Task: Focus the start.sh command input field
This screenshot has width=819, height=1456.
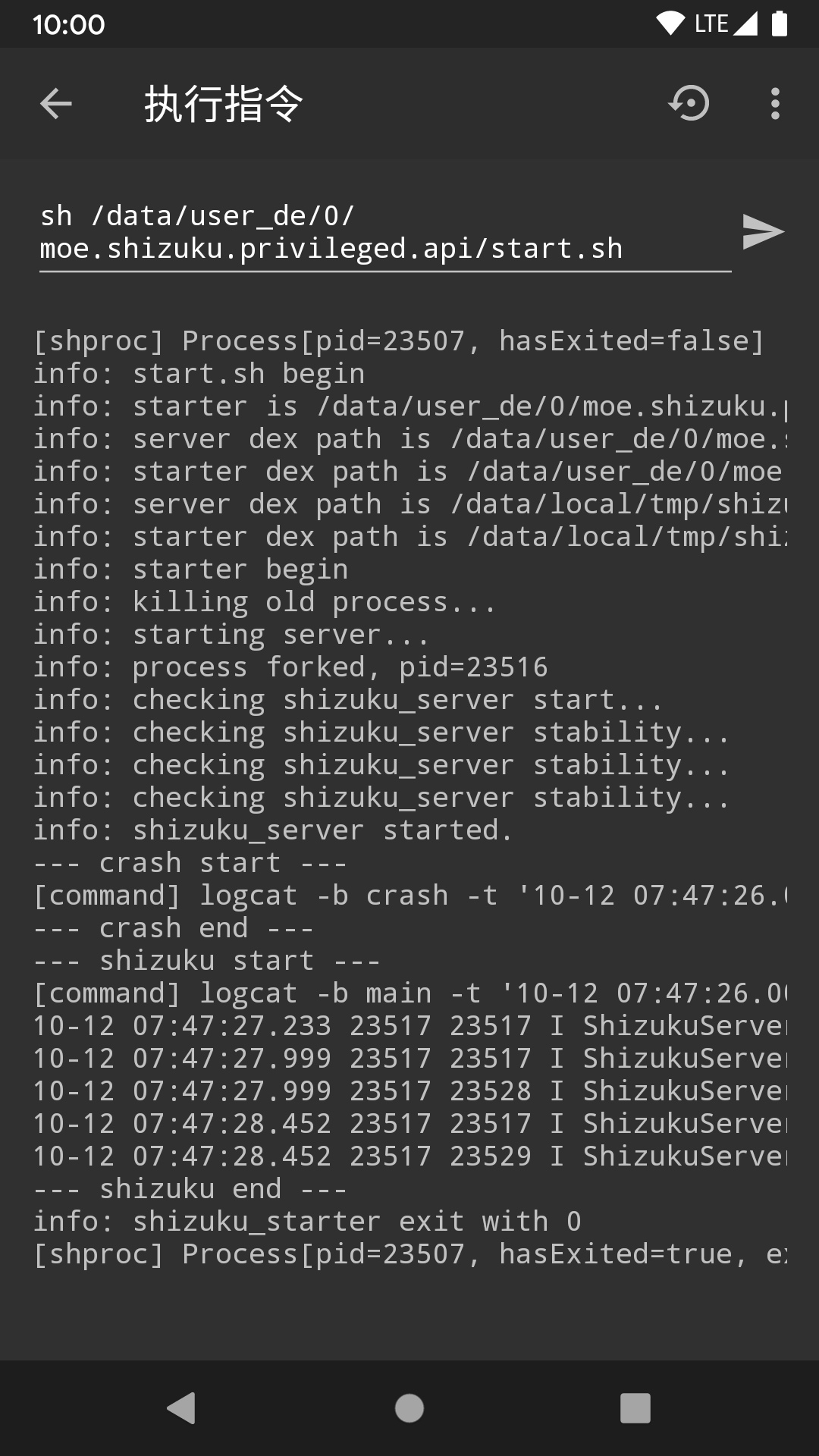Action: 384,233
